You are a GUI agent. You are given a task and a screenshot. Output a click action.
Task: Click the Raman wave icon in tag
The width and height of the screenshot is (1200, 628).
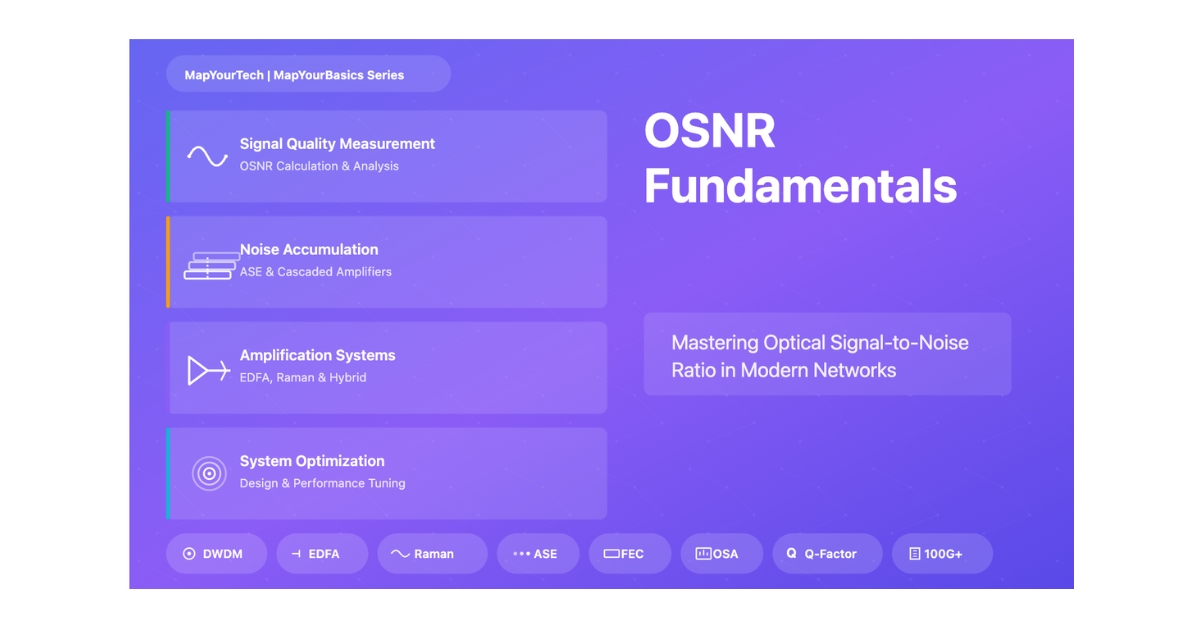coord(400,554)
